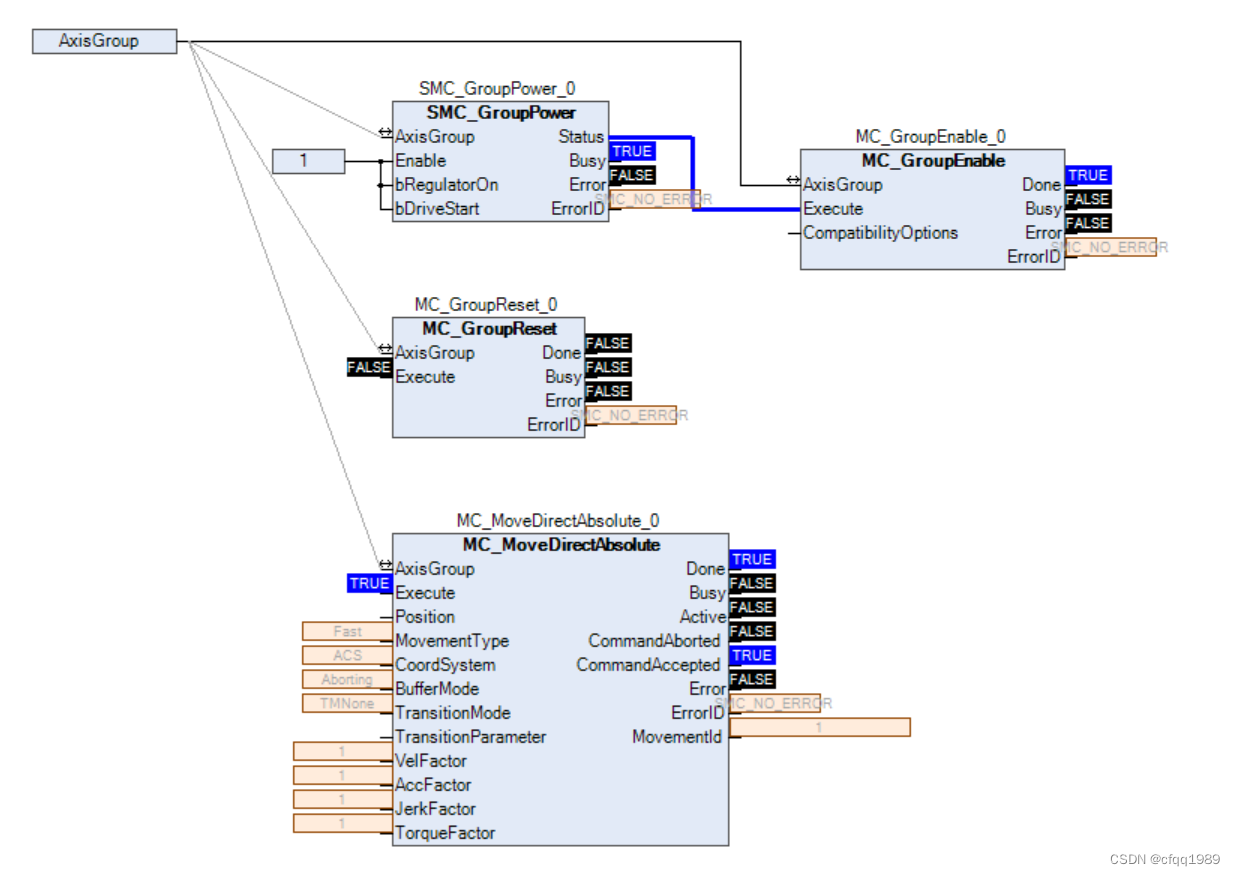Toggle the TRUE Execute input on MC_MoveDirectAbsolute
This screenshot has width=1235, height=876.
[x=369, y=583]
